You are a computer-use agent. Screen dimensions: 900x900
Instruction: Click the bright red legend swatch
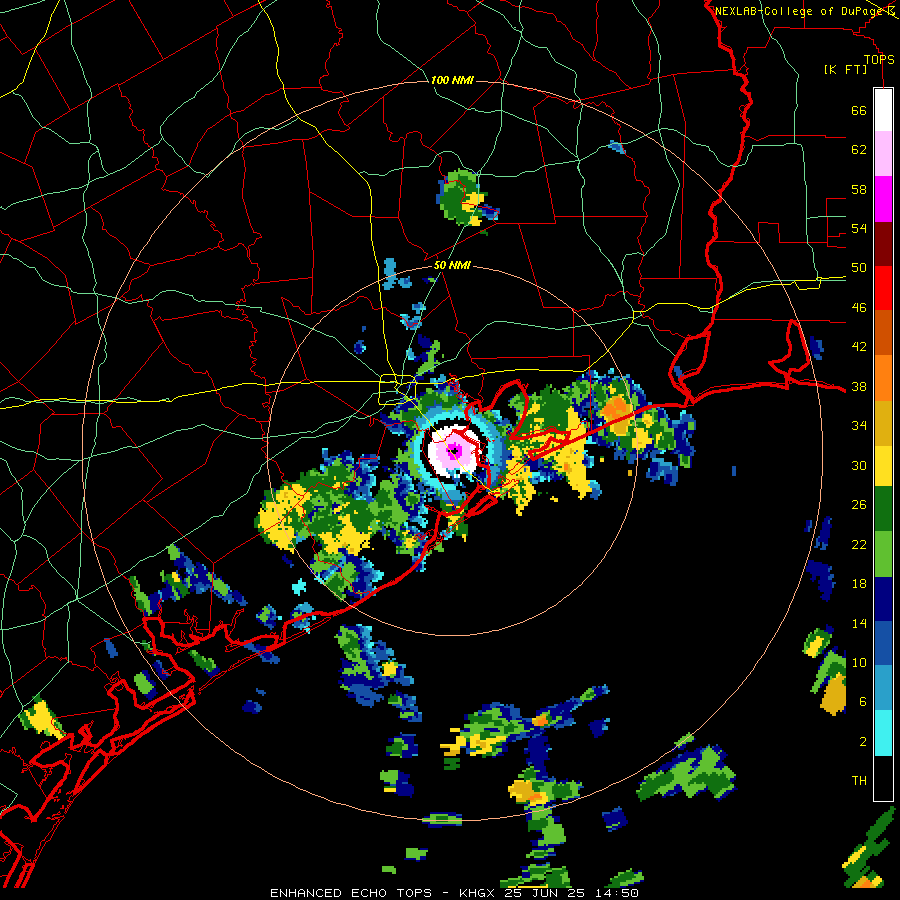(x=883, y=288)
